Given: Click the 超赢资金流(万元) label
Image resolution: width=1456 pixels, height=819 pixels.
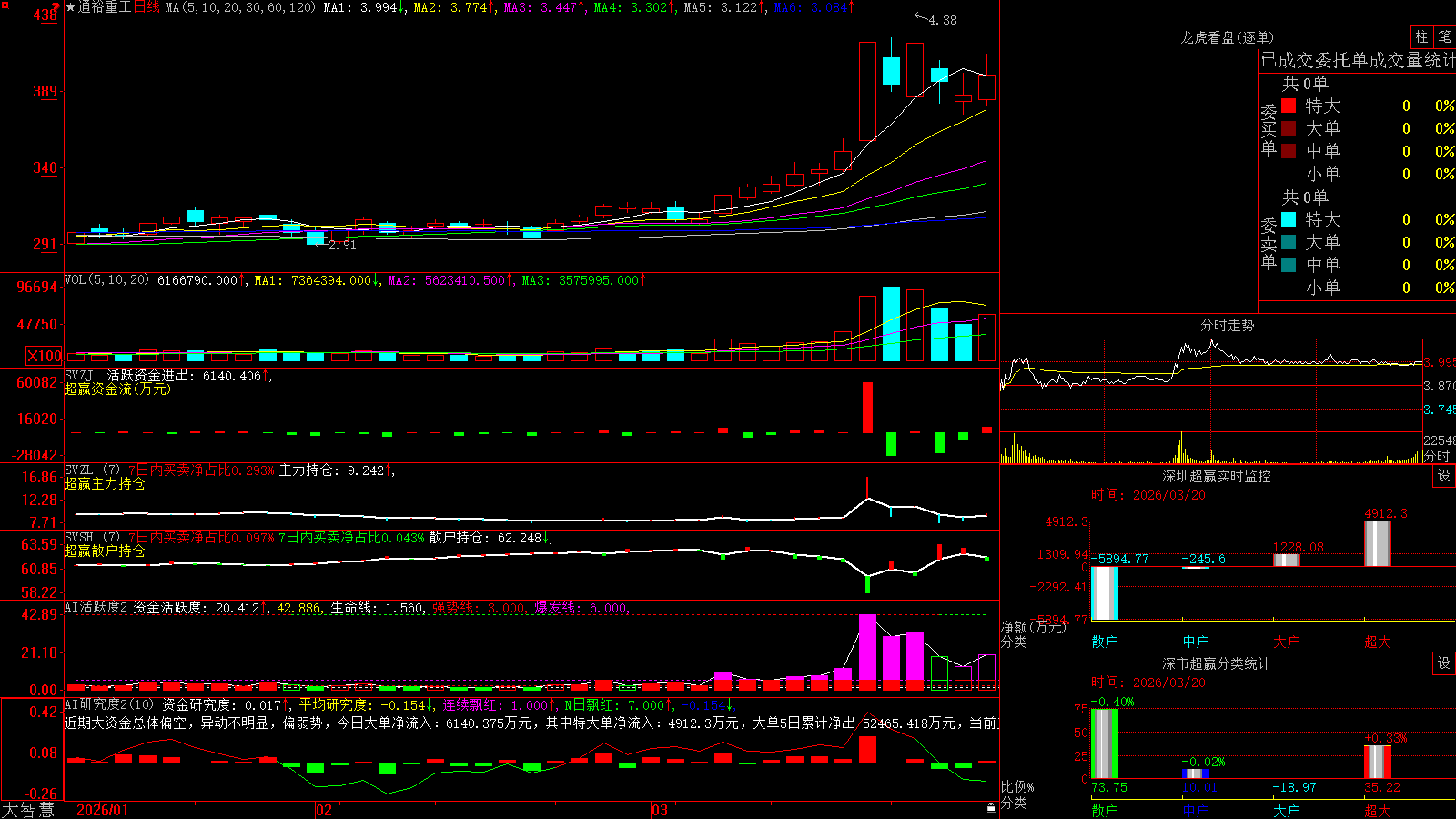Looking at the screenshot, I should (117, 389).
